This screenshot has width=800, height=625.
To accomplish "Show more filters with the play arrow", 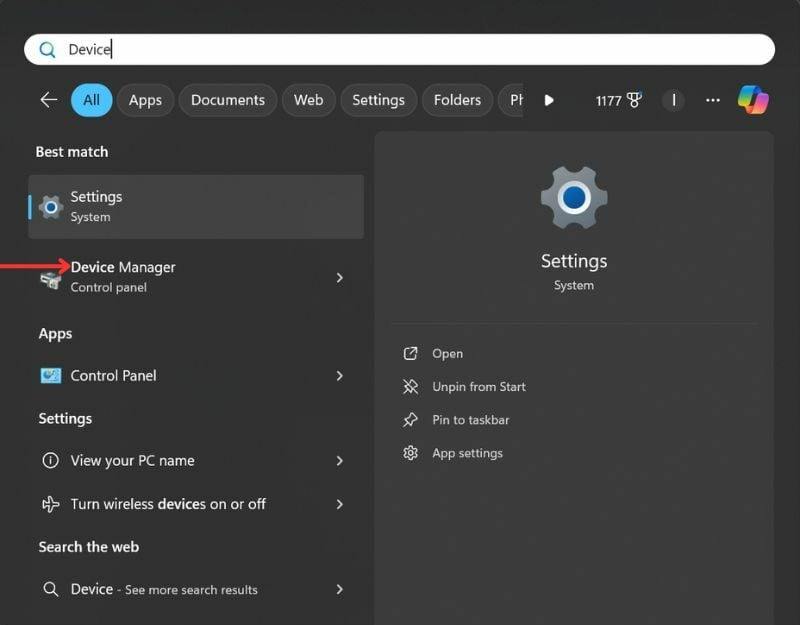I will [x=549, y=100].
